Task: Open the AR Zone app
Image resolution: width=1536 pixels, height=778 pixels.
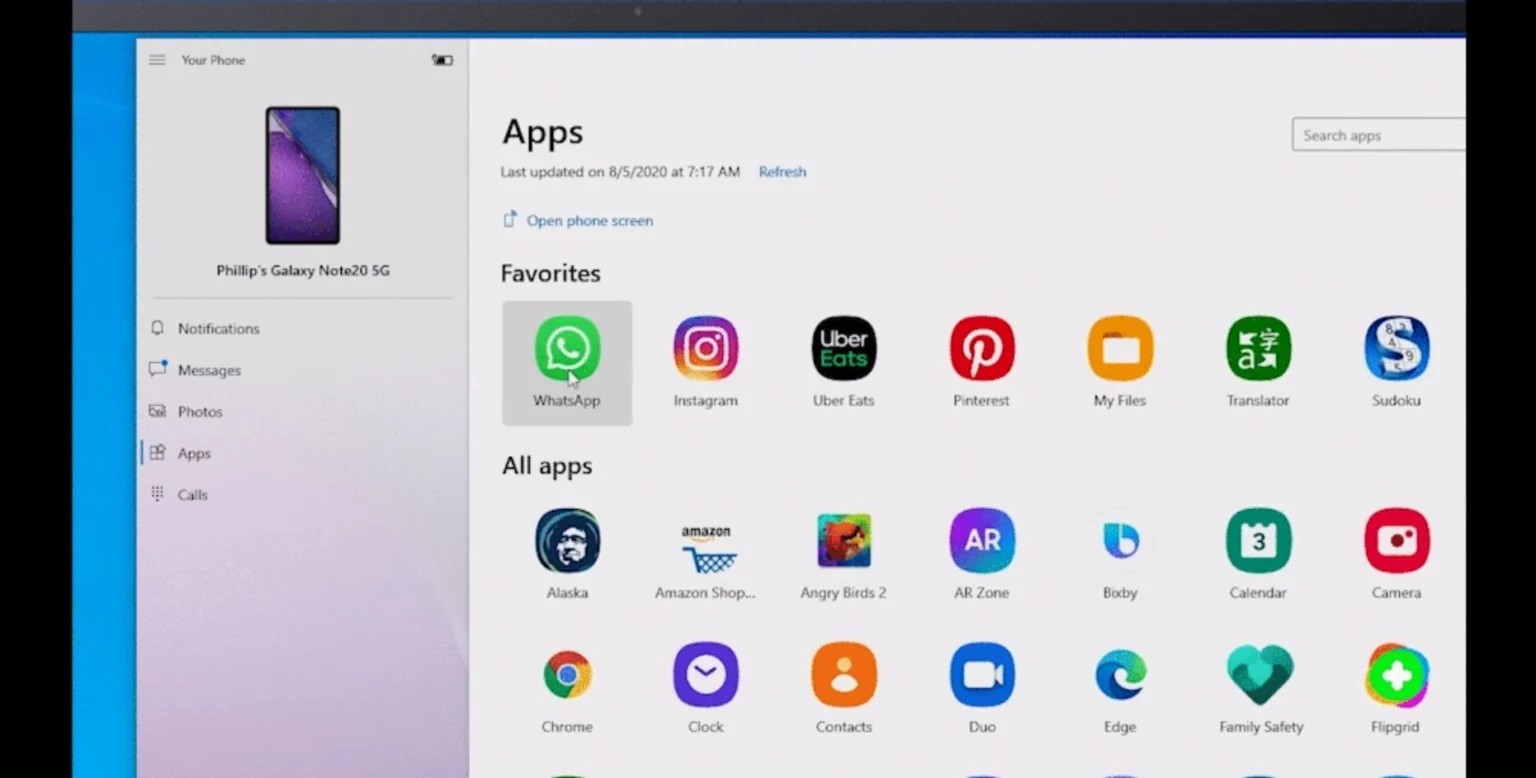Action: point(981,540)
